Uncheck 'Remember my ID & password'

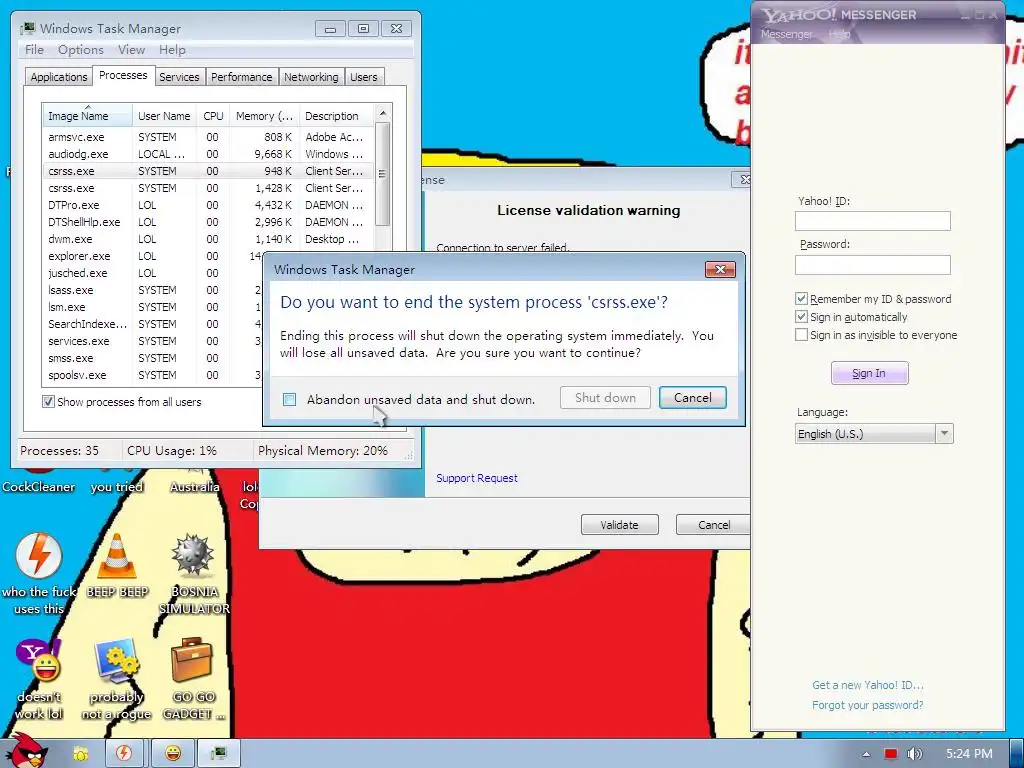pos(801,298)
